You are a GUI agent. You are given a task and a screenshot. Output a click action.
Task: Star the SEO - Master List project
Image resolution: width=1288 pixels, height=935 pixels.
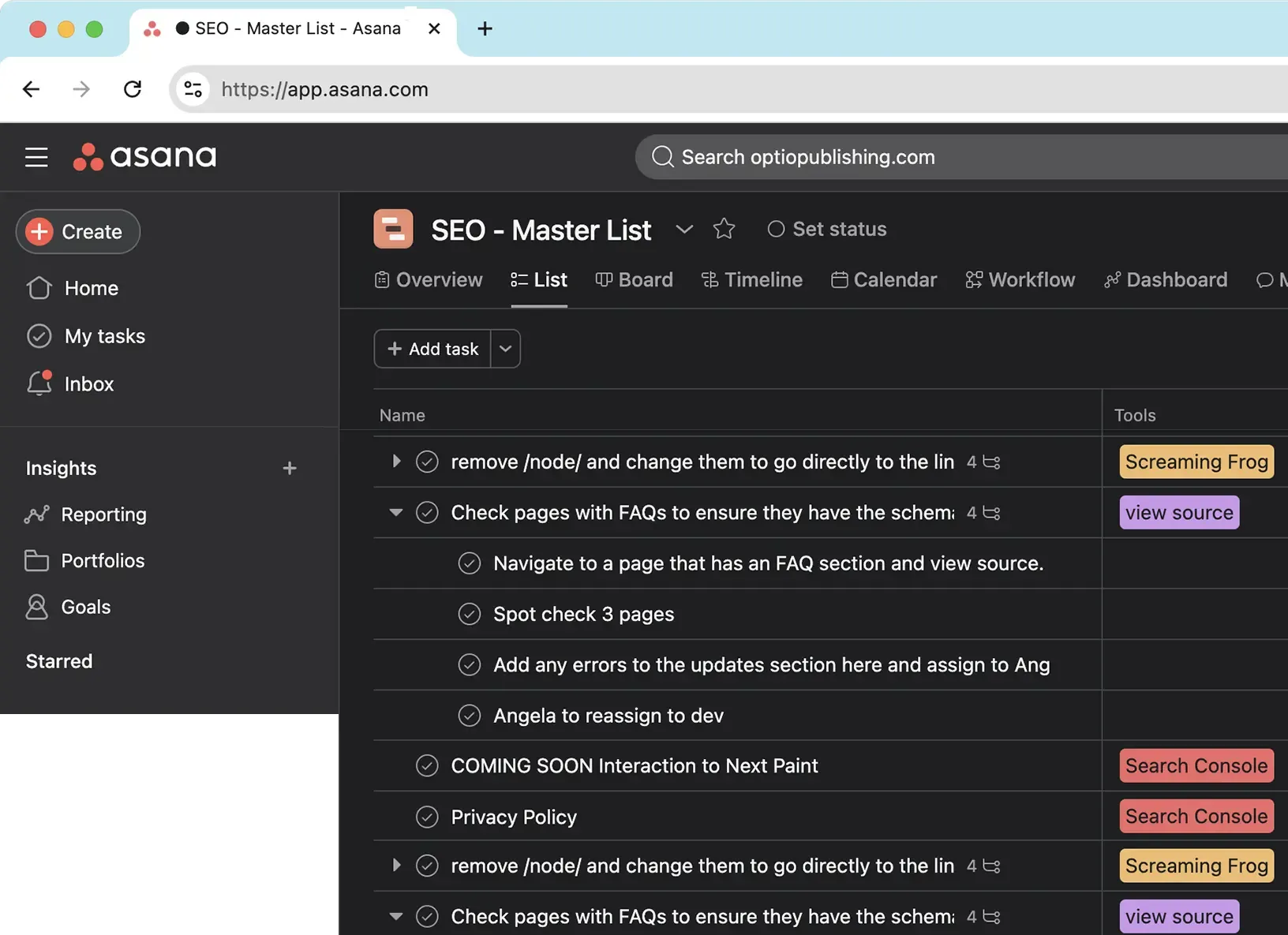[x=723, y=229]
